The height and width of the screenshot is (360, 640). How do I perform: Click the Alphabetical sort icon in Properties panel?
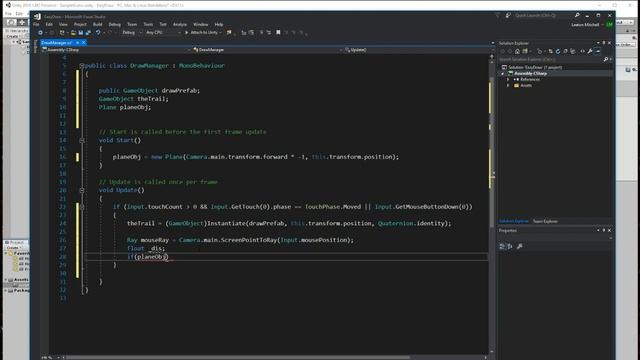point(510,247)
